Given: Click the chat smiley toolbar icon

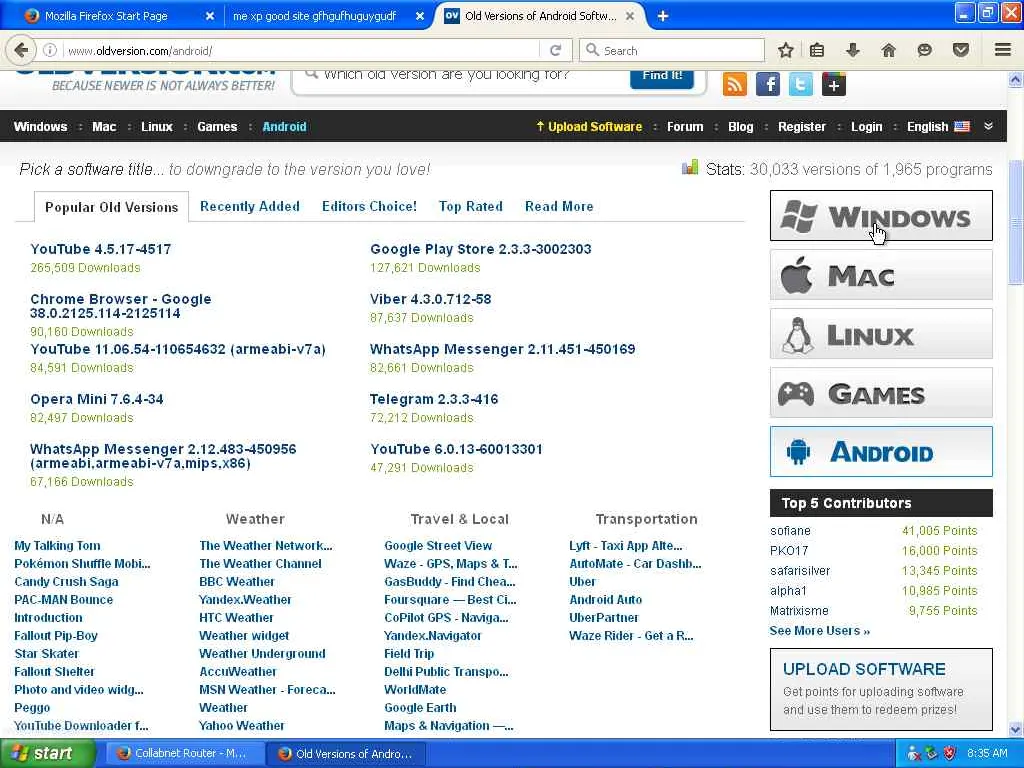Looking at the screenshot, I should [x=924, y=50].
